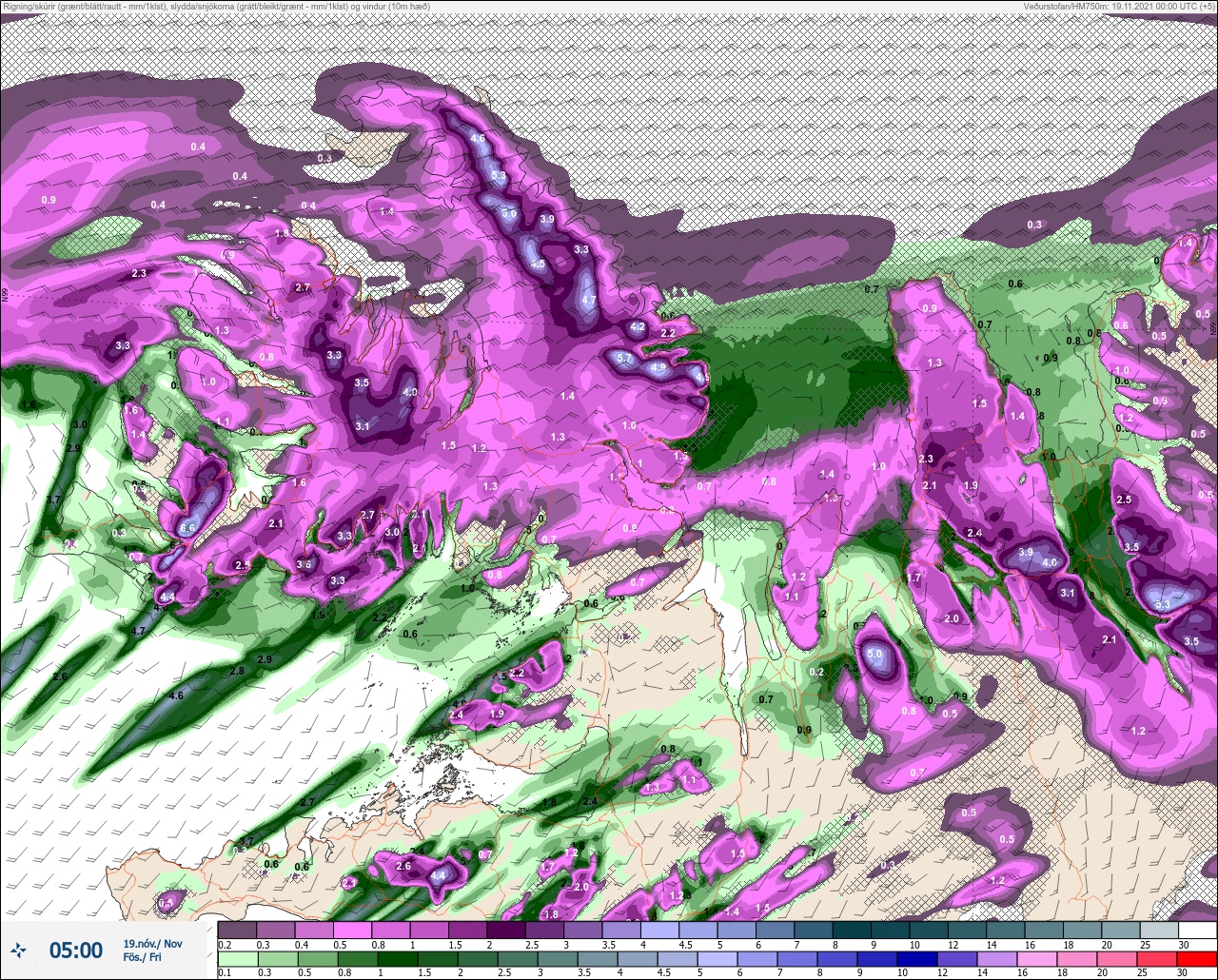Viewport: 1218px width, 980px height.
Task: Select the white 30 swatch in the purple legend row
Action: [1198, 930]
